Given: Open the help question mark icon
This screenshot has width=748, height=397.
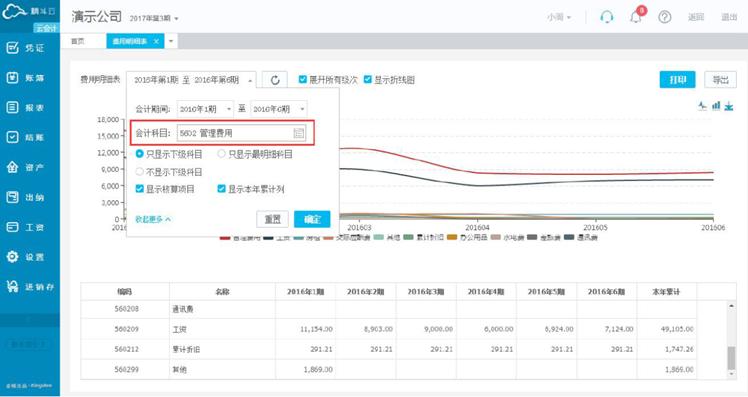Looking at the screenshot, I should pos(665,17).
